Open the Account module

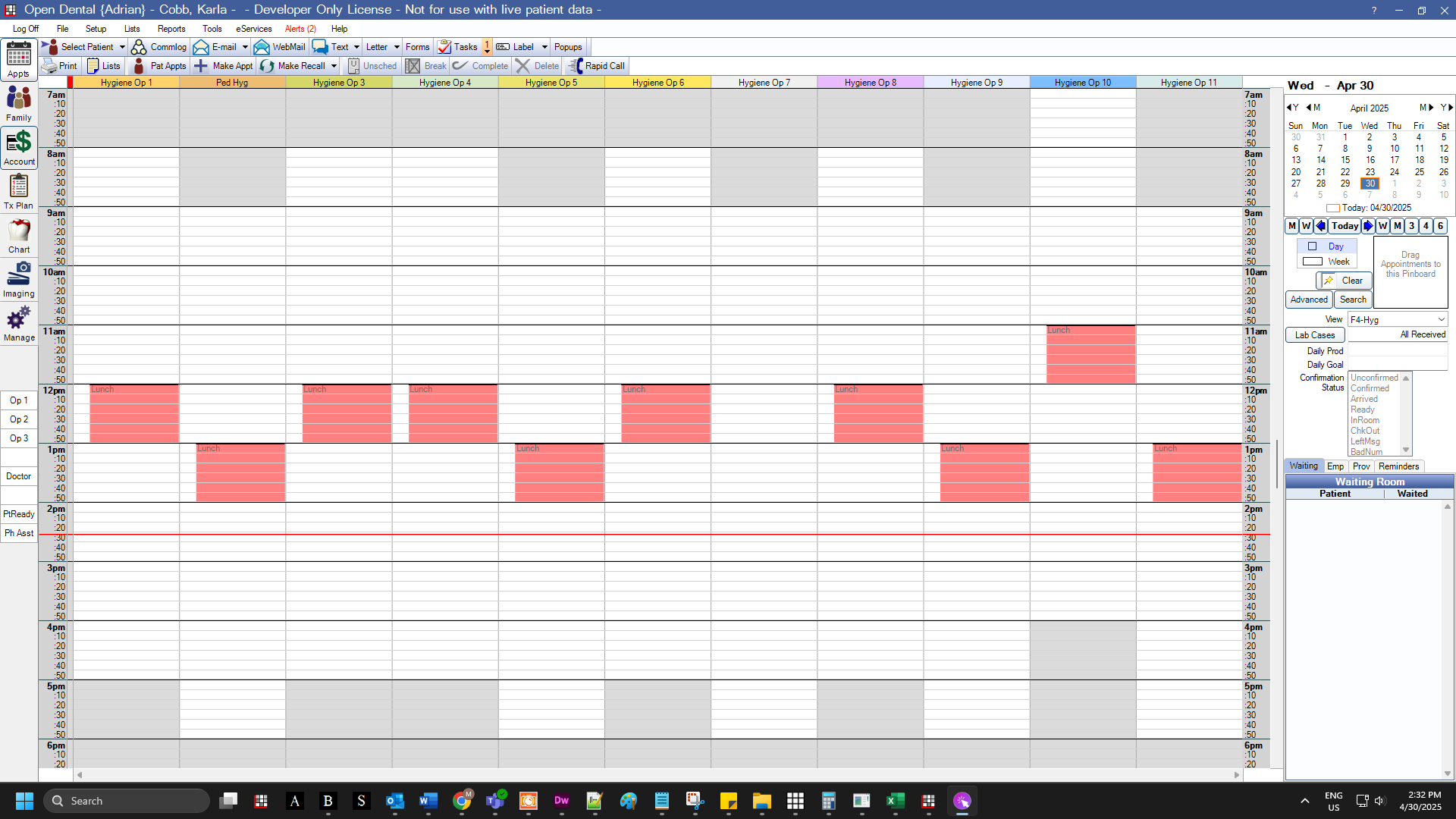[x=19, y=148]
